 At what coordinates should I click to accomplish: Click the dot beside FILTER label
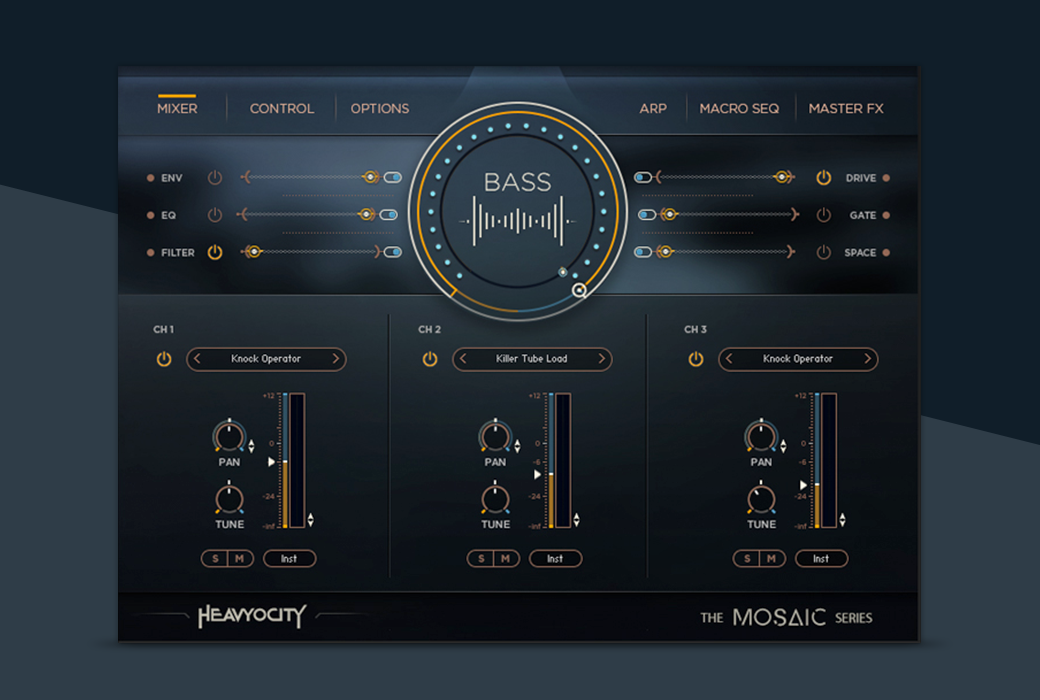[151, 252]
